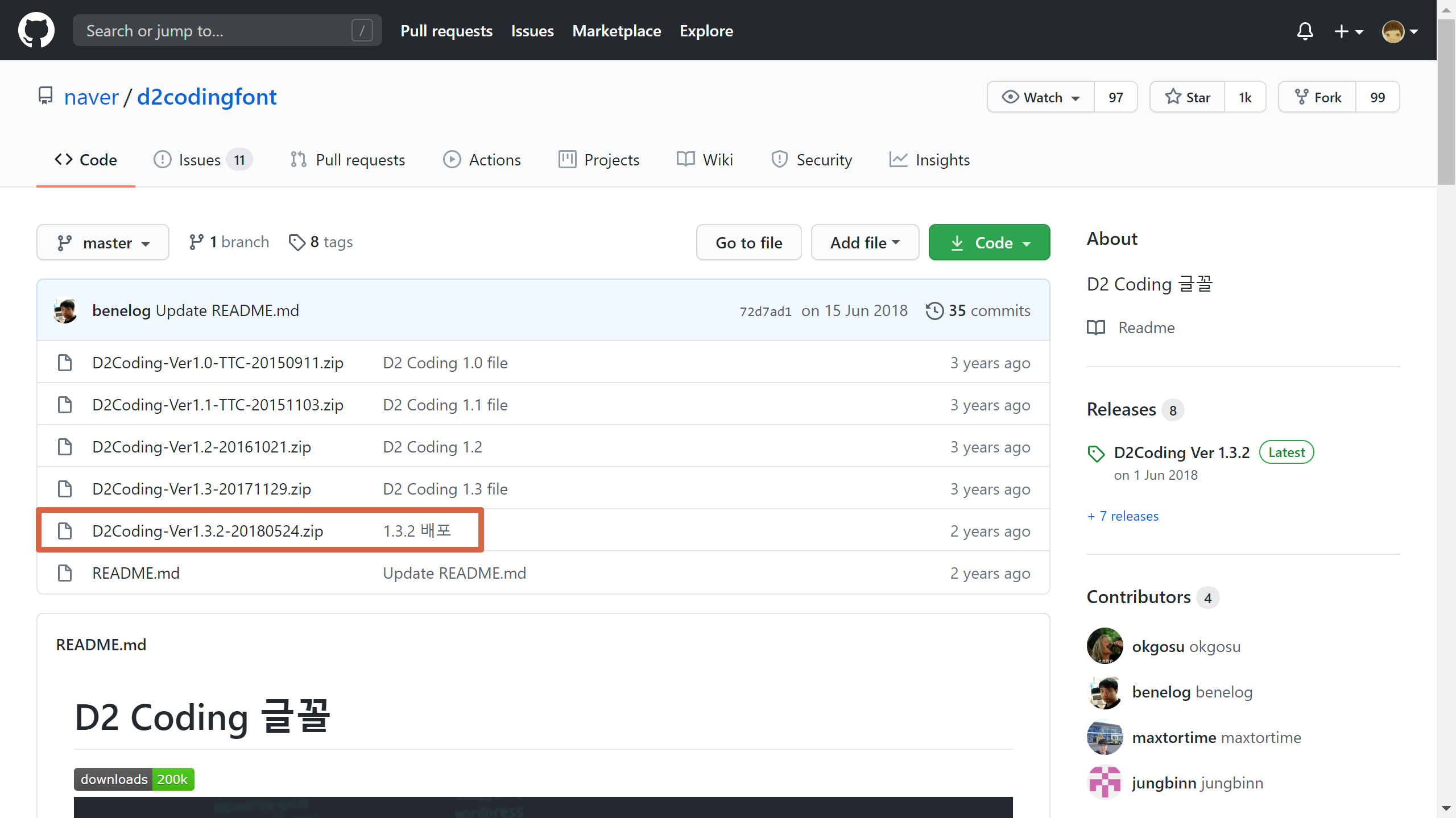Open D2Coding-Ver1.3.2-20180524.zip file

click(208, 531)
